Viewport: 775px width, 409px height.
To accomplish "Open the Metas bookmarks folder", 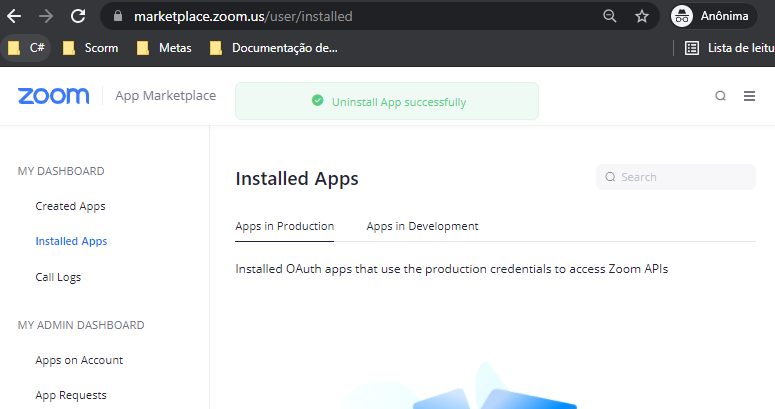I will pos(164,48).
